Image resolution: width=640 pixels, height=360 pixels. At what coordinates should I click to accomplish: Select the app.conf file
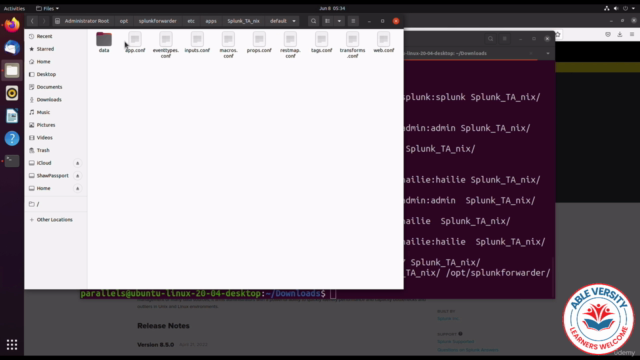[x=135, y=42]
